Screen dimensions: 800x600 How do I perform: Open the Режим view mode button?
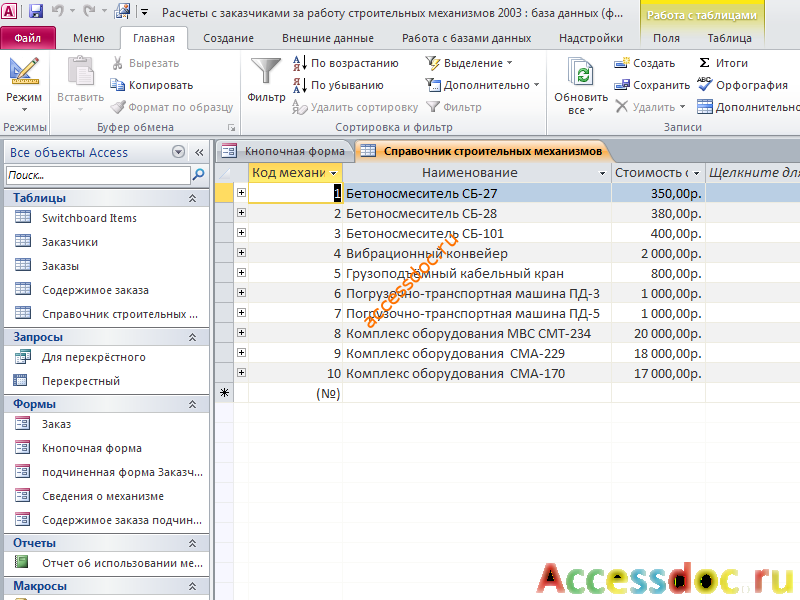(x=23, y=85)
